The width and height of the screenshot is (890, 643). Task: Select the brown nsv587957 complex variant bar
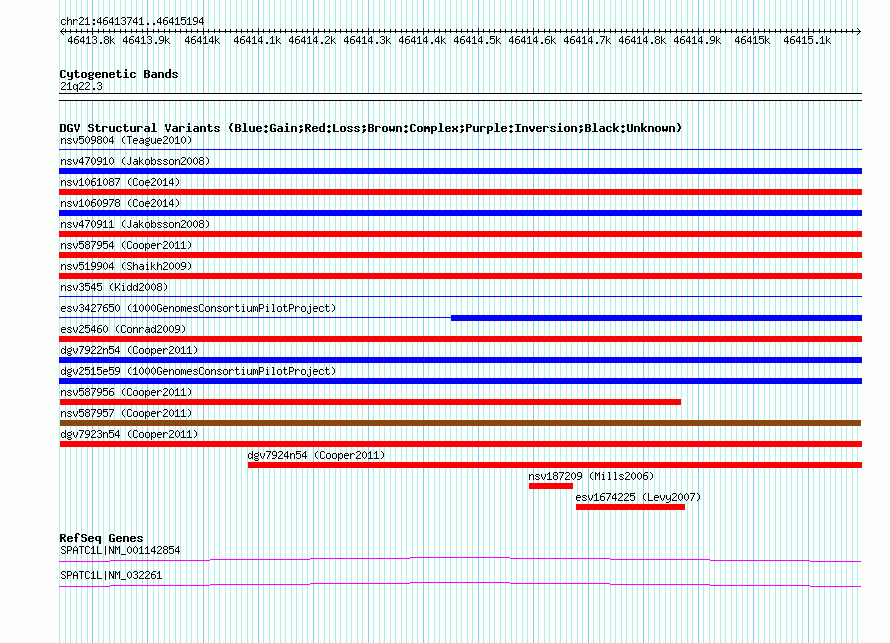pos(460,423)
